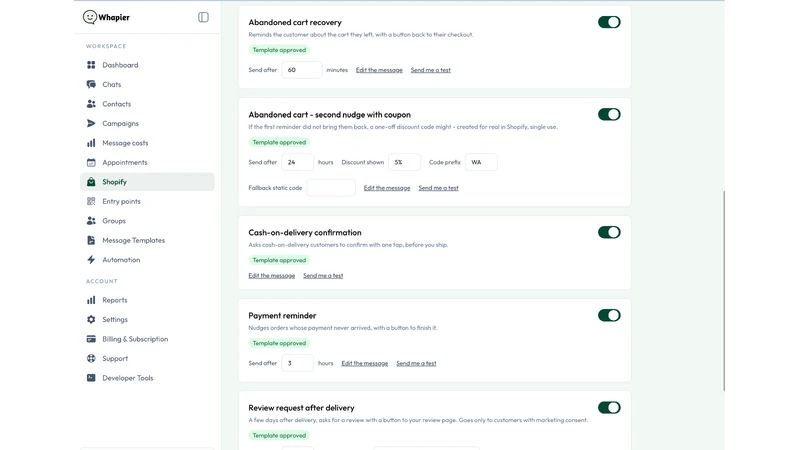Open the Campaigns menu item

pyautogui.click(x=147, y=123)
